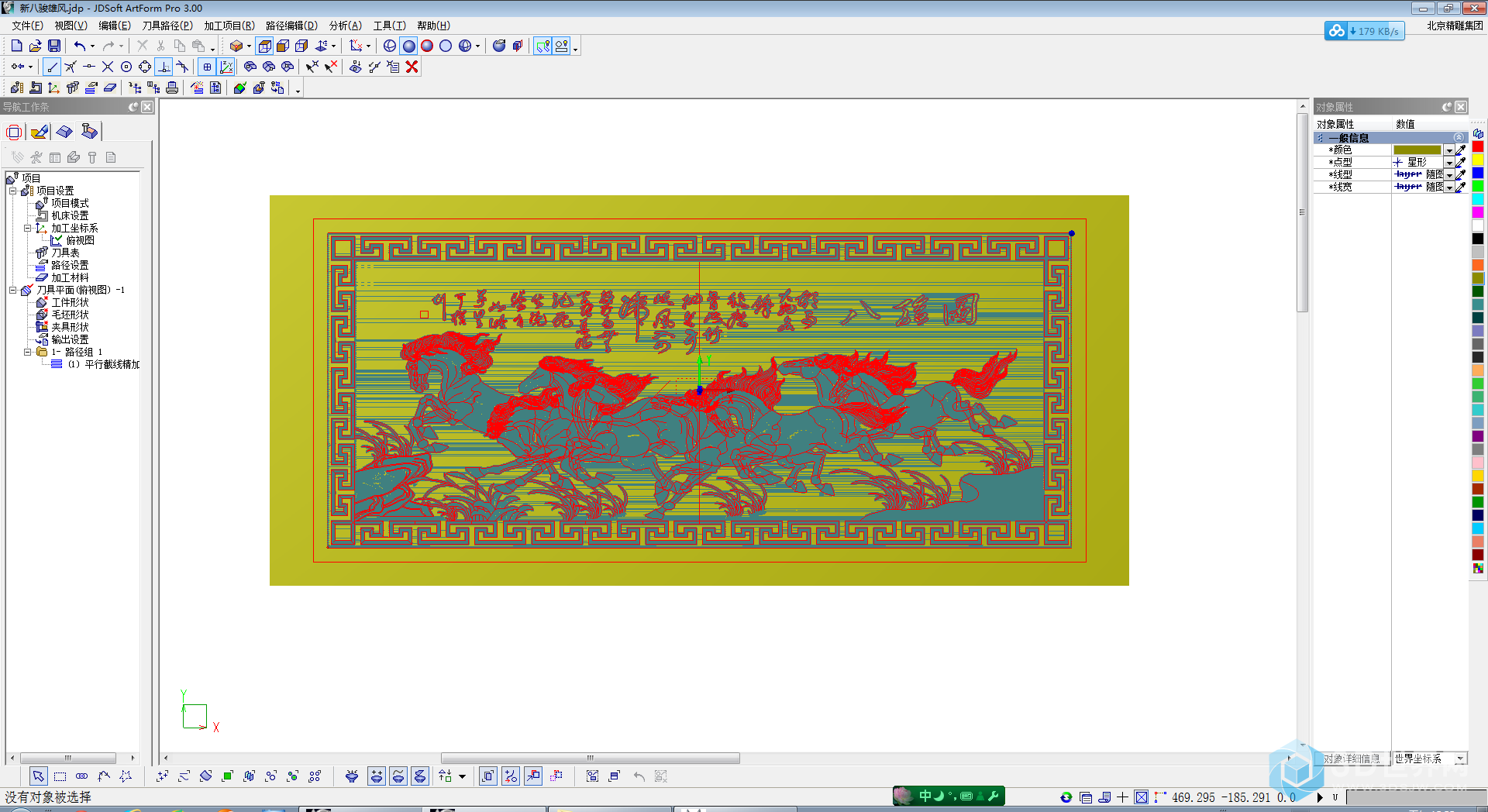The height and width of the screenshot is (812, 1488).
Task: Click the 北京精雕集团 link
Action: (x=1455, y=26)
